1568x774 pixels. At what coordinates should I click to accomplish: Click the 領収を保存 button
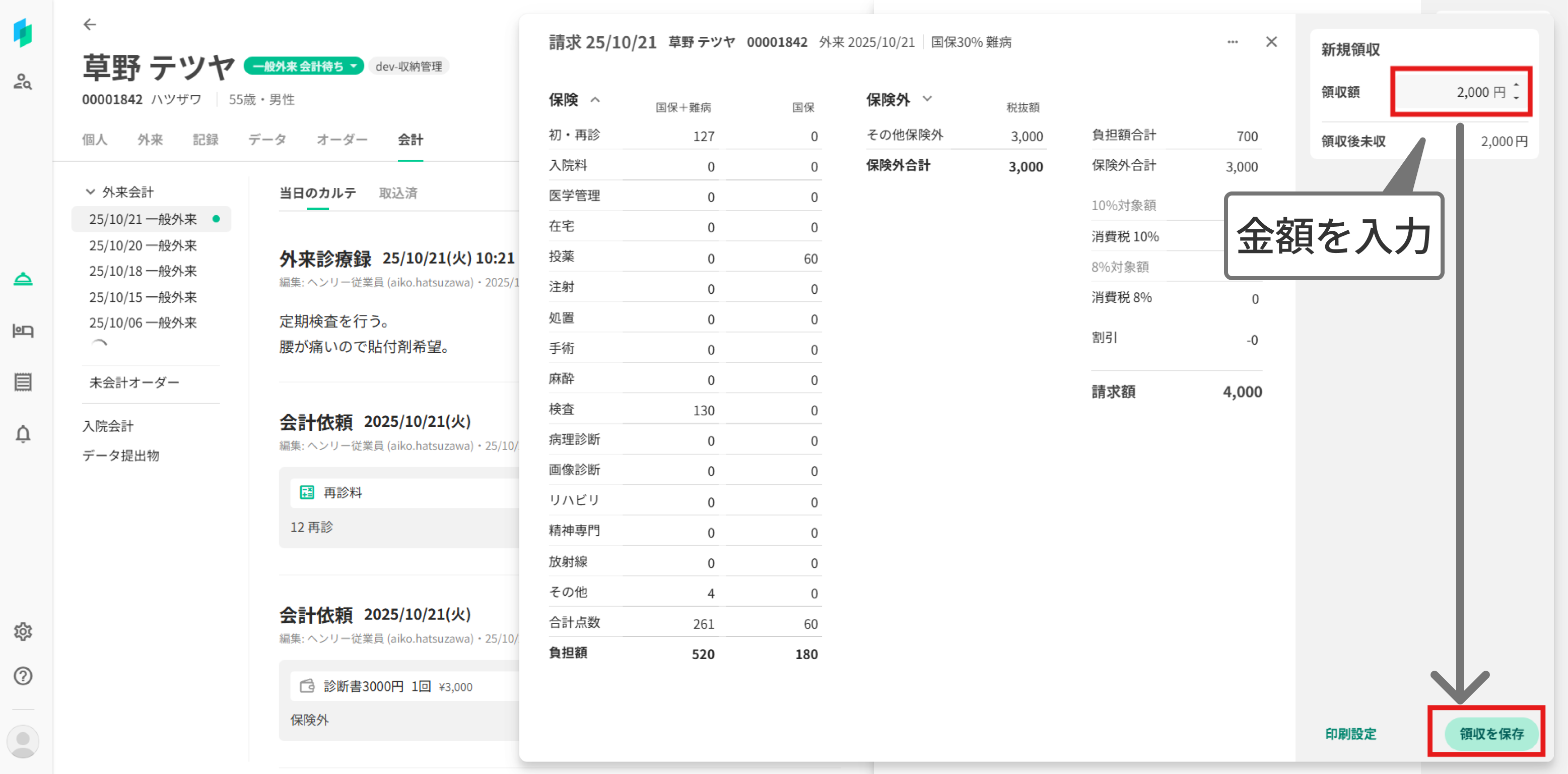coord(1491,733)
